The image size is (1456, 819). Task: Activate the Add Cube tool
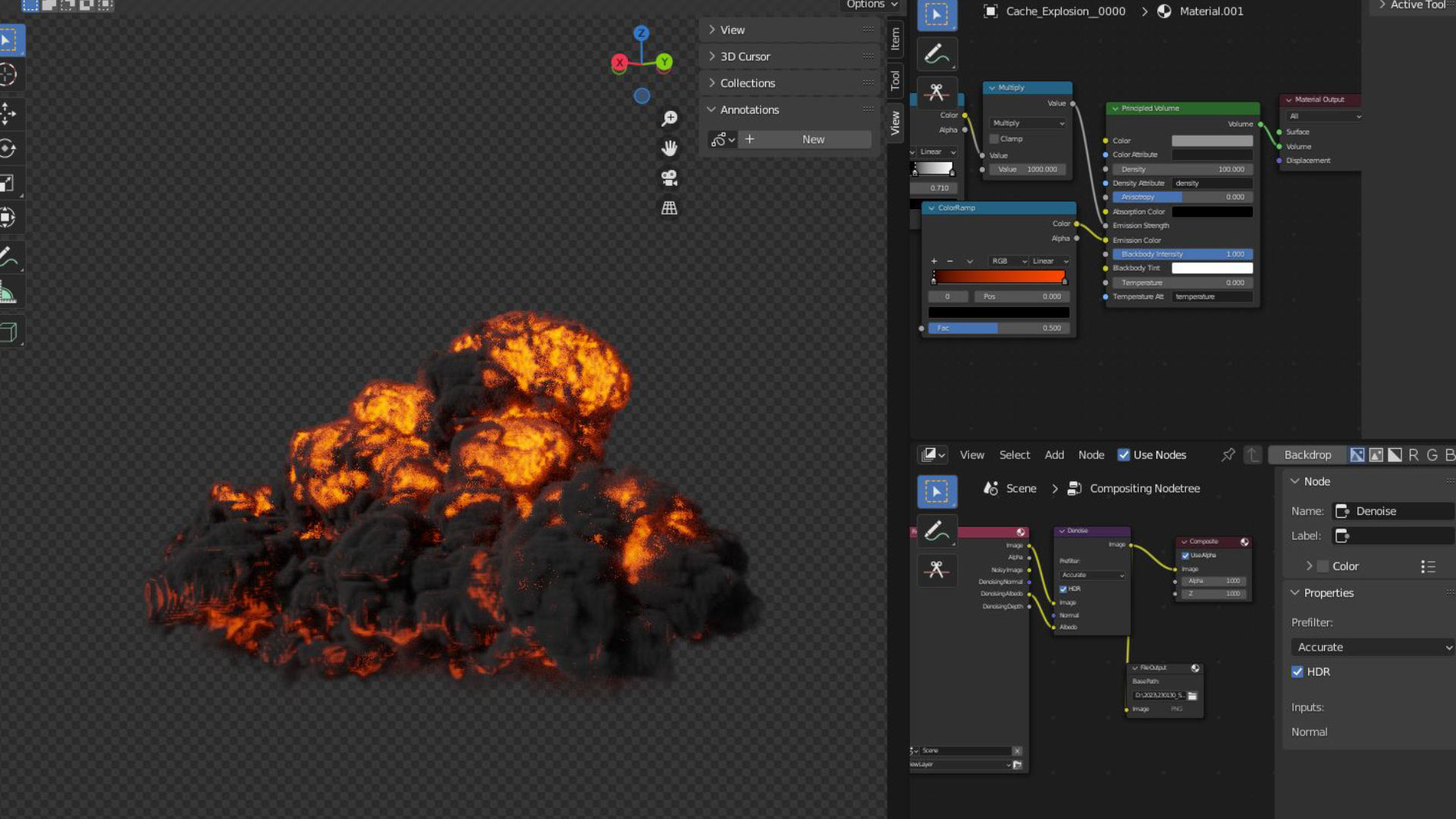(x=11, y=331)
